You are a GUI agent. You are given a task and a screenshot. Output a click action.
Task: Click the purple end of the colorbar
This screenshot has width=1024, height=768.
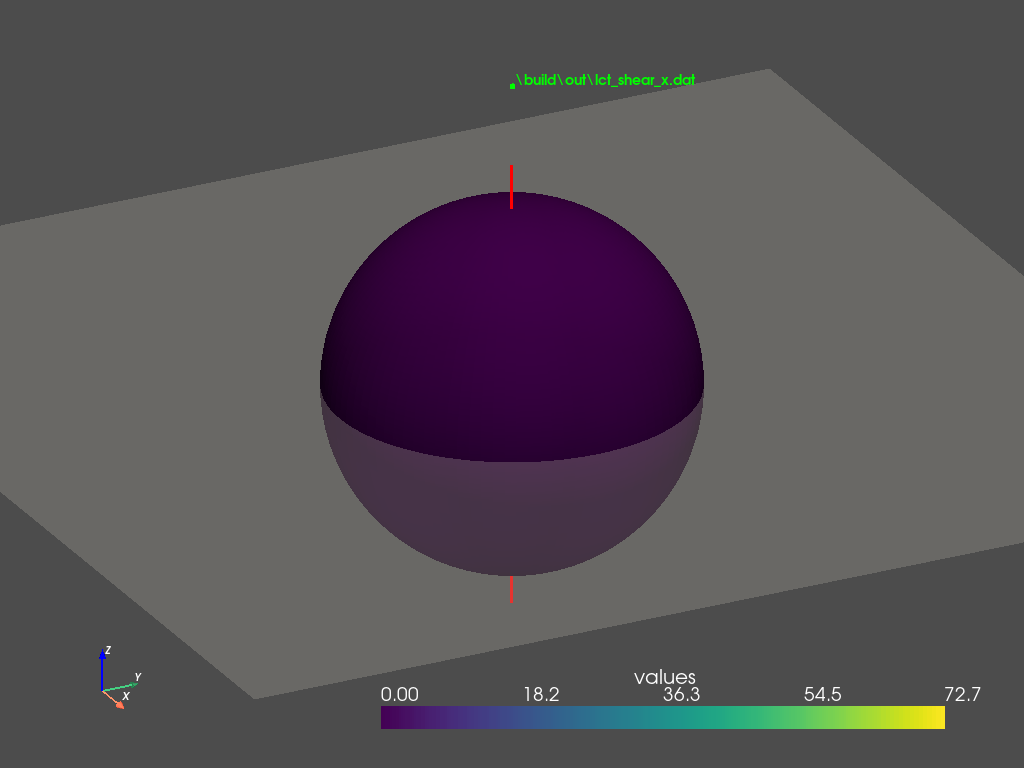(394, 717)
